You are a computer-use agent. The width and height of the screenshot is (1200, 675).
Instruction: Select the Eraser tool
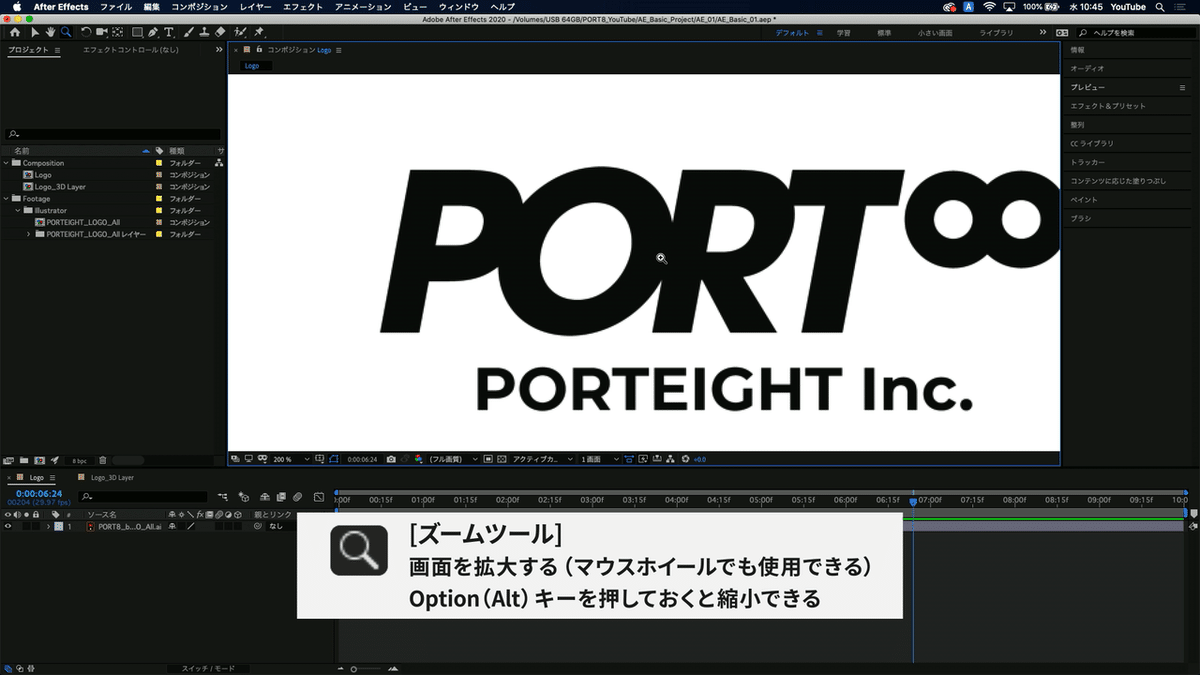pos(219,32)
